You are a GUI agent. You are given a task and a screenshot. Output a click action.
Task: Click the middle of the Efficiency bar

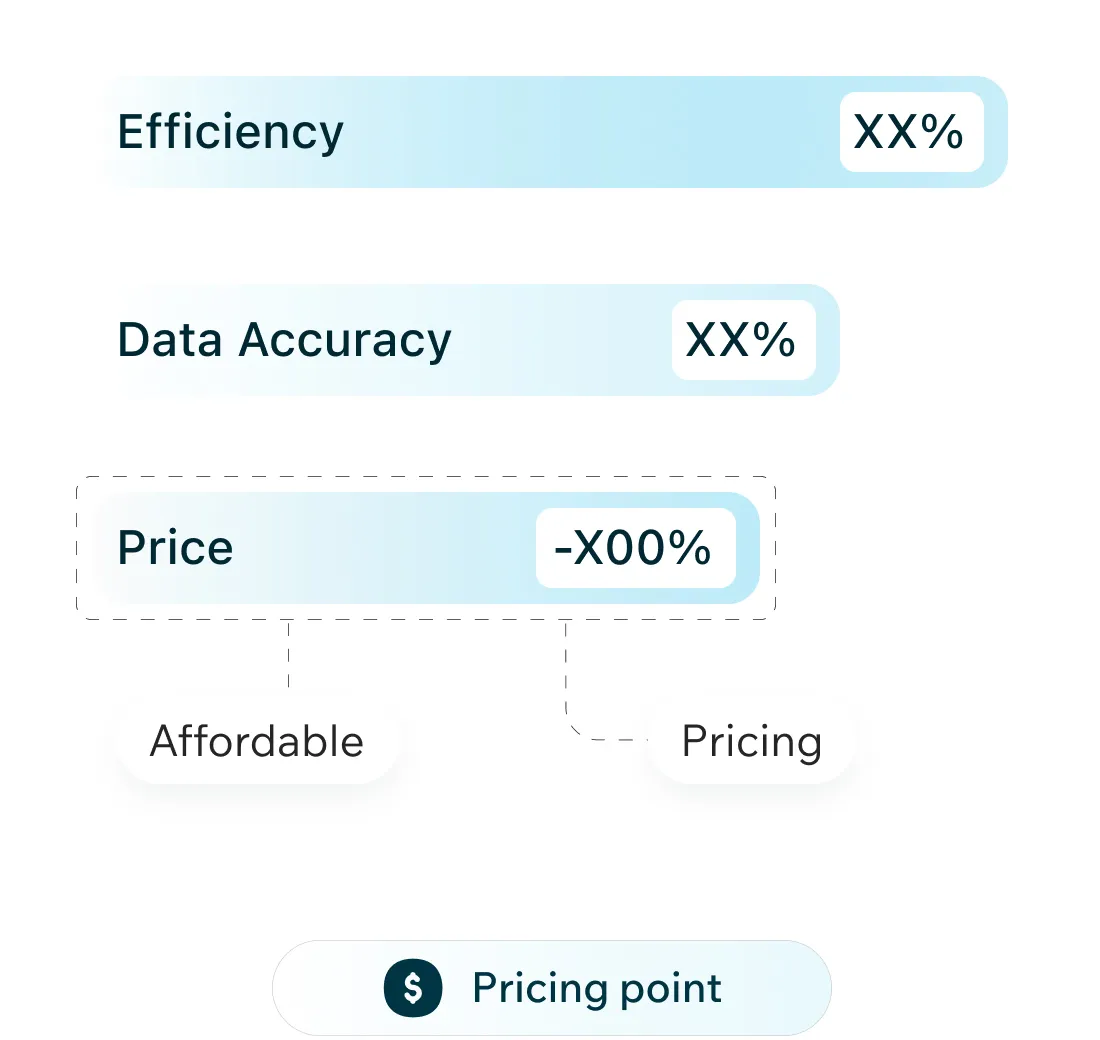pos(590,132)
